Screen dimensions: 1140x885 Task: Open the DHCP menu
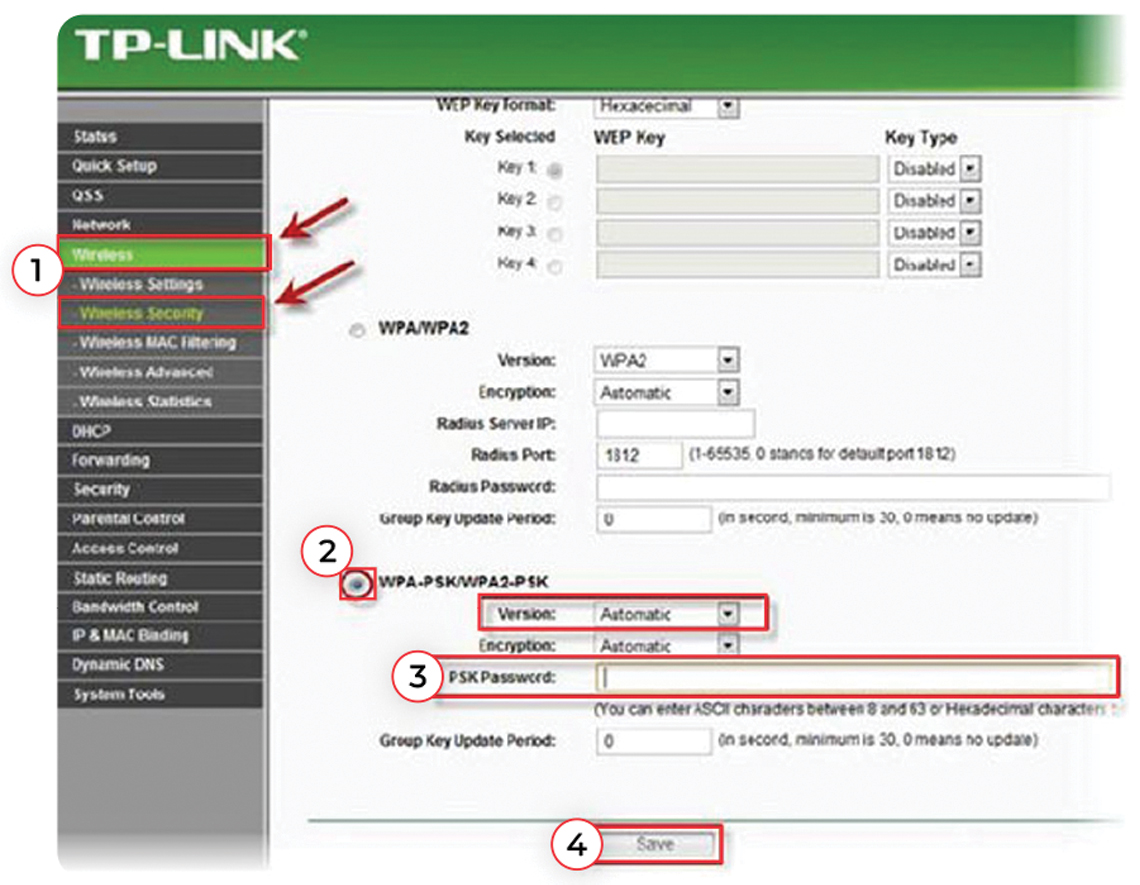160,431
